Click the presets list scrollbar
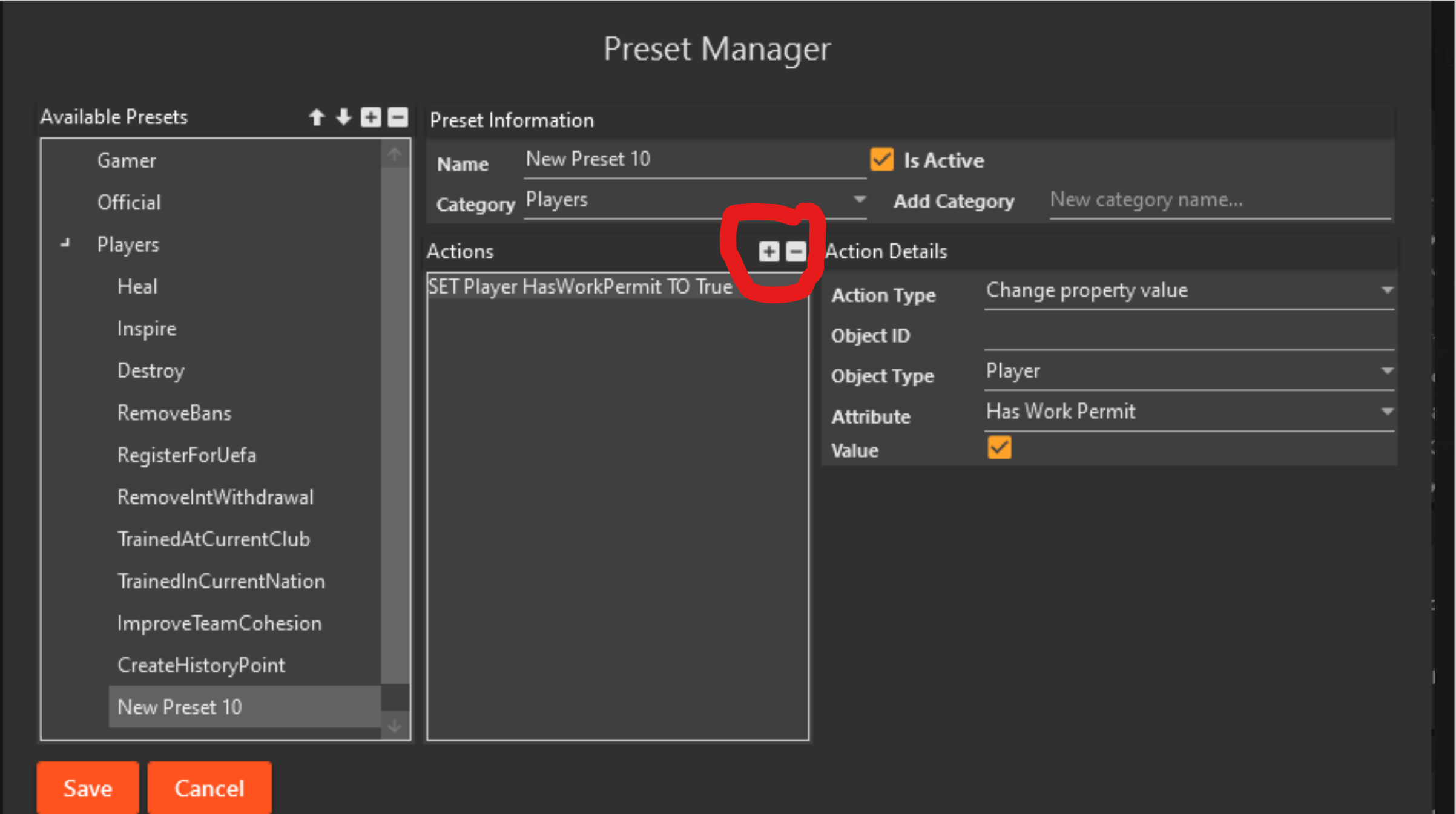The width and height of the screenshot is (1456, 814). 395,424
